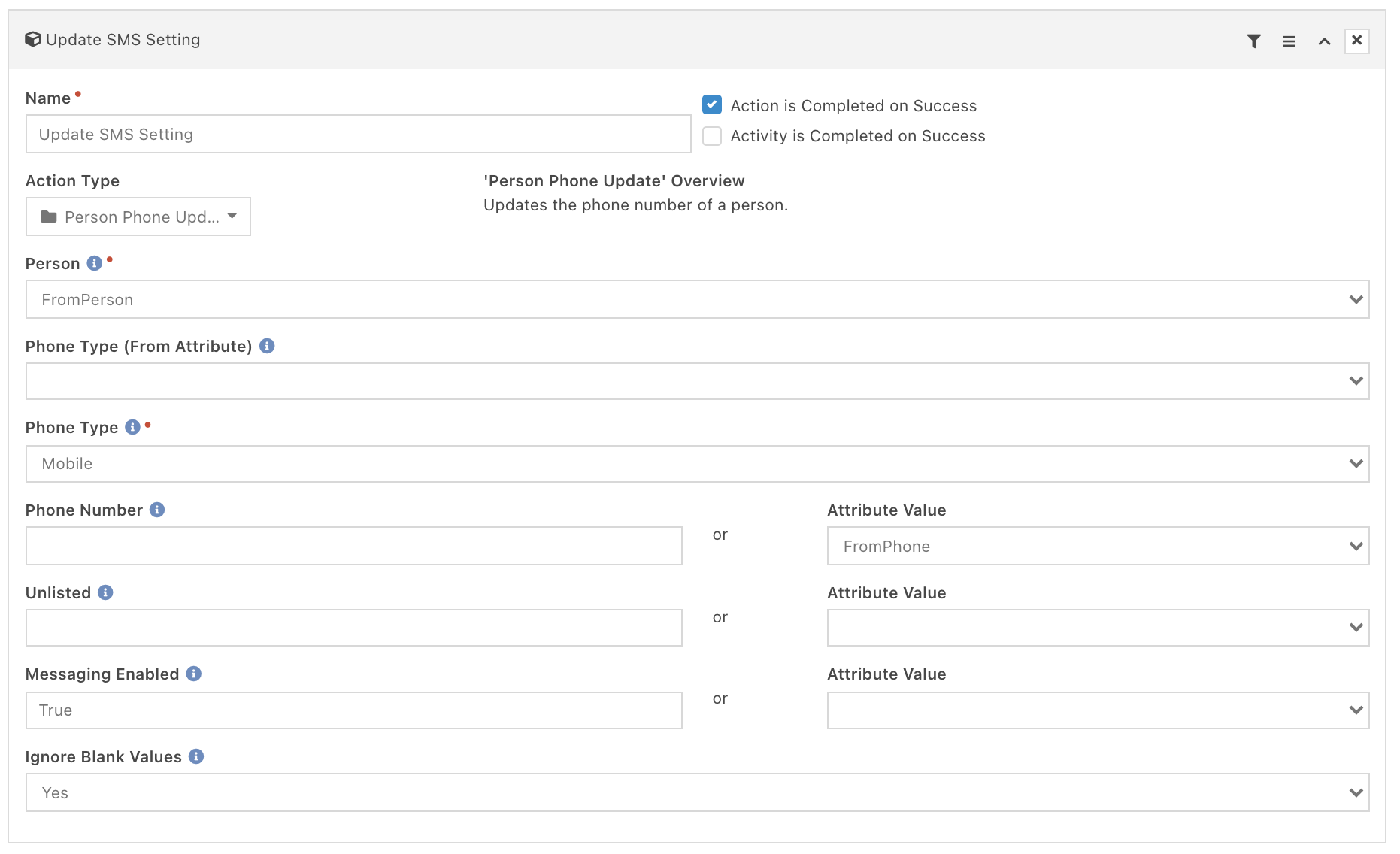Click the filter icon in panel header
Screen dimensions: 1400x854
pos(1253,41)
